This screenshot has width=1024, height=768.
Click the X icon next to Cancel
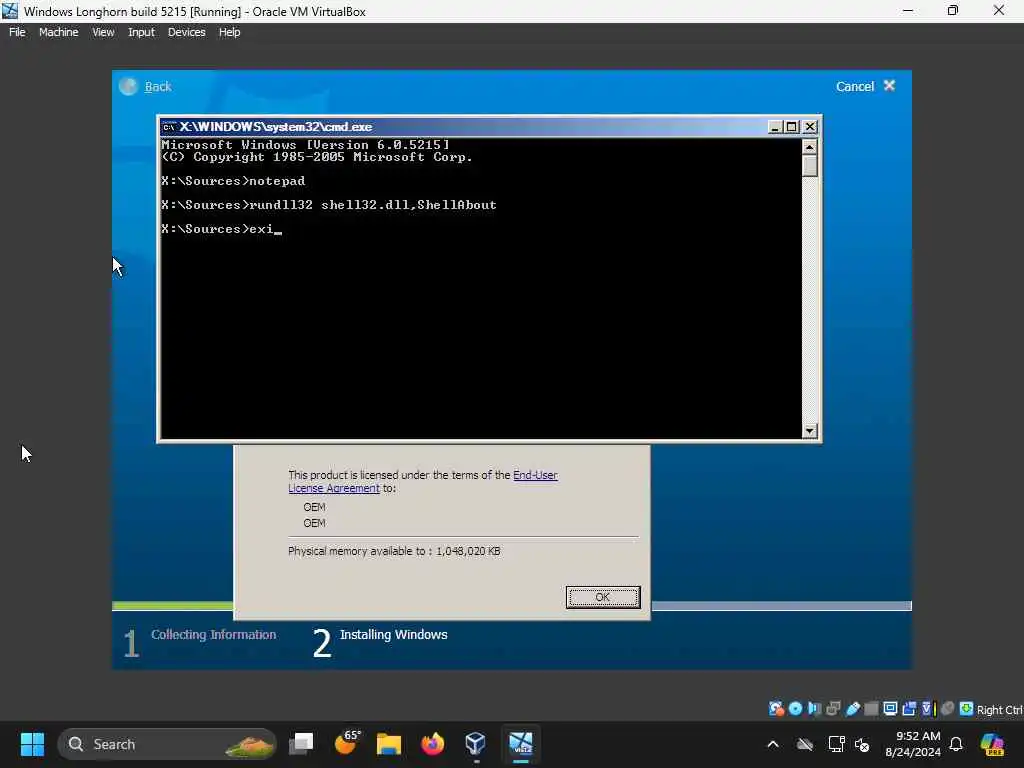(889, 86)
